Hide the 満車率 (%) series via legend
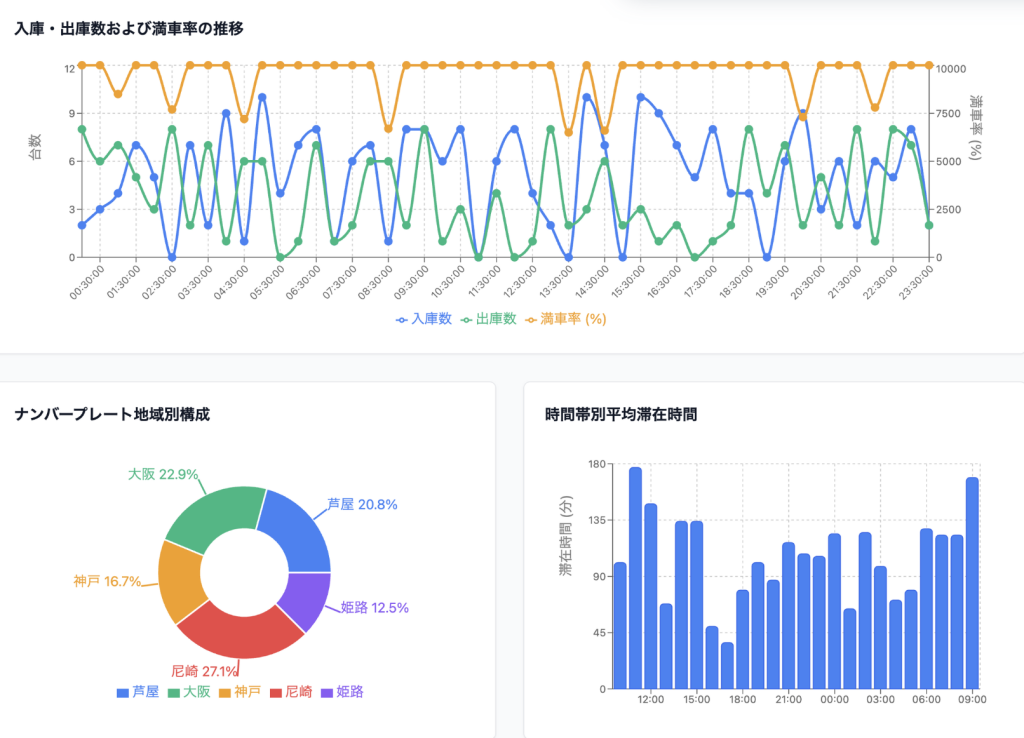Screen dimensions: 1024x738 click(565, 319)
